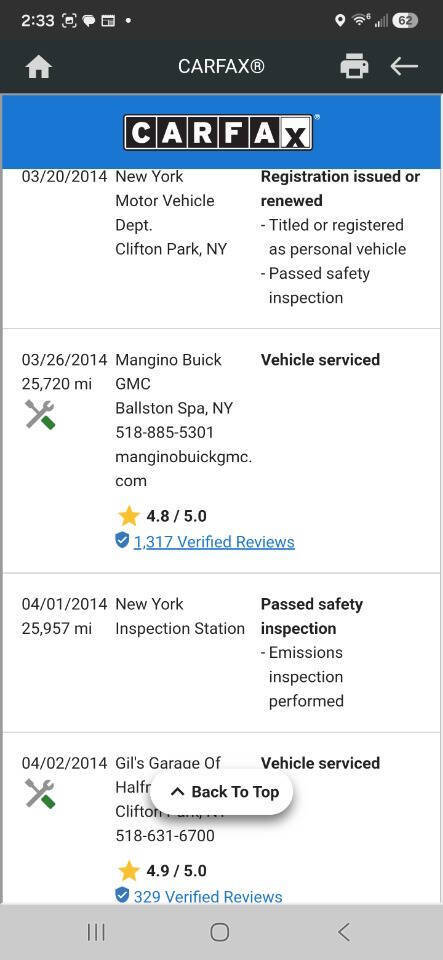Image resolution: width=443 pixels, height=960 pixels.
Task: Tap the CARFAX® page title
Action: click(222, 66)
